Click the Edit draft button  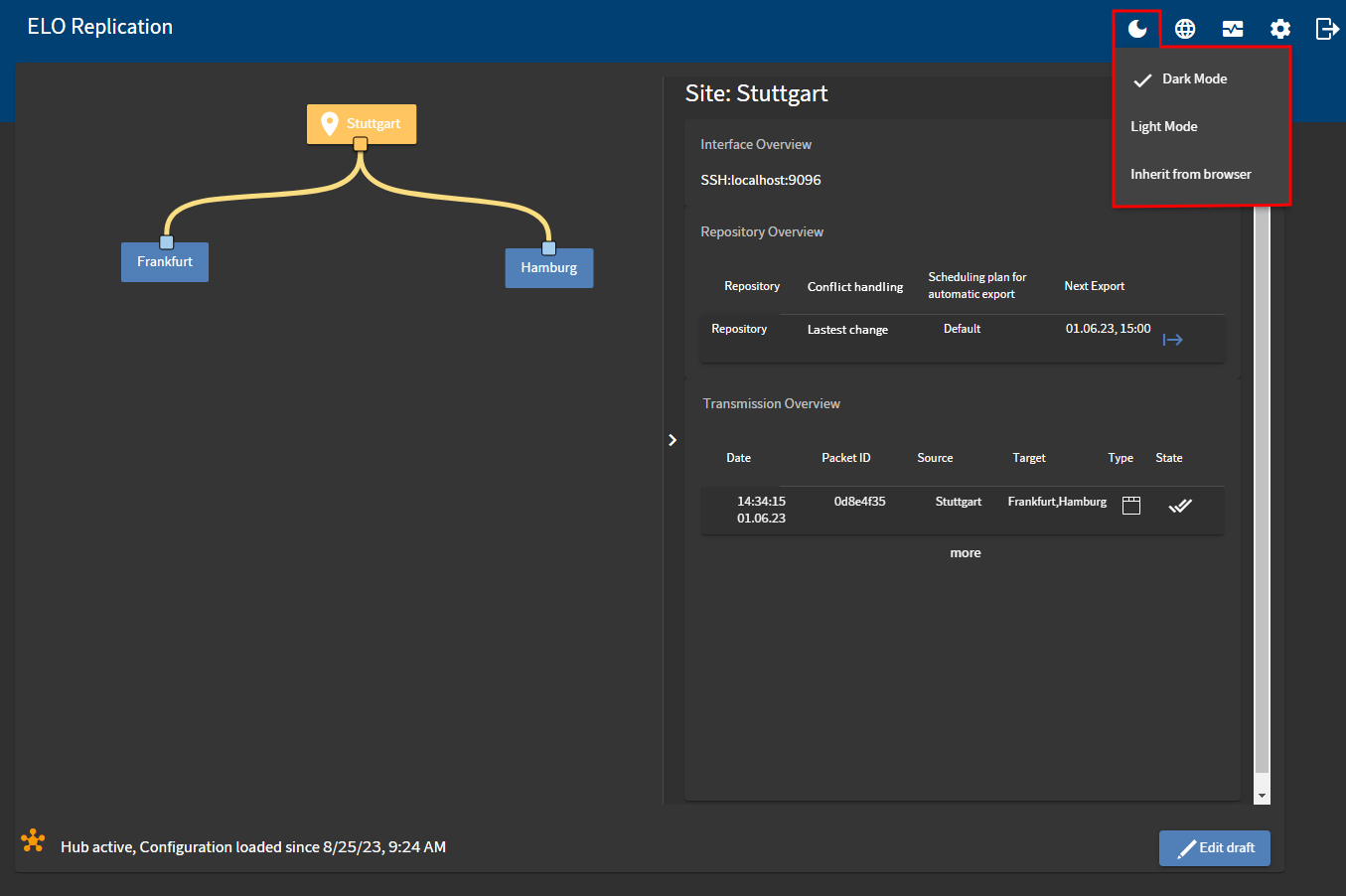[1215, 848]
